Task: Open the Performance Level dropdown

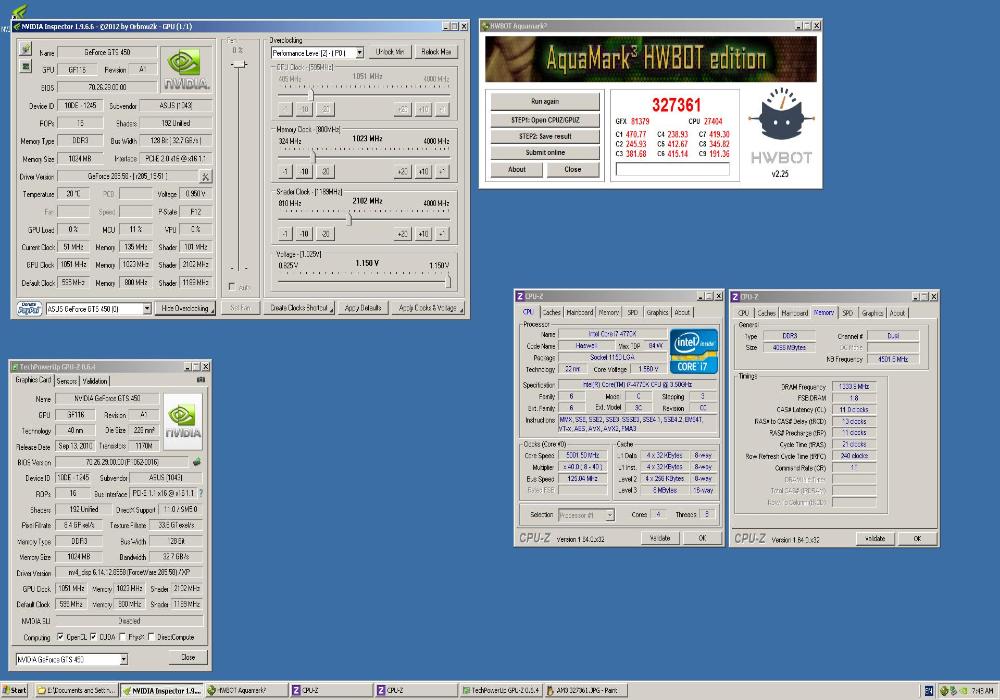Action: 317,53
